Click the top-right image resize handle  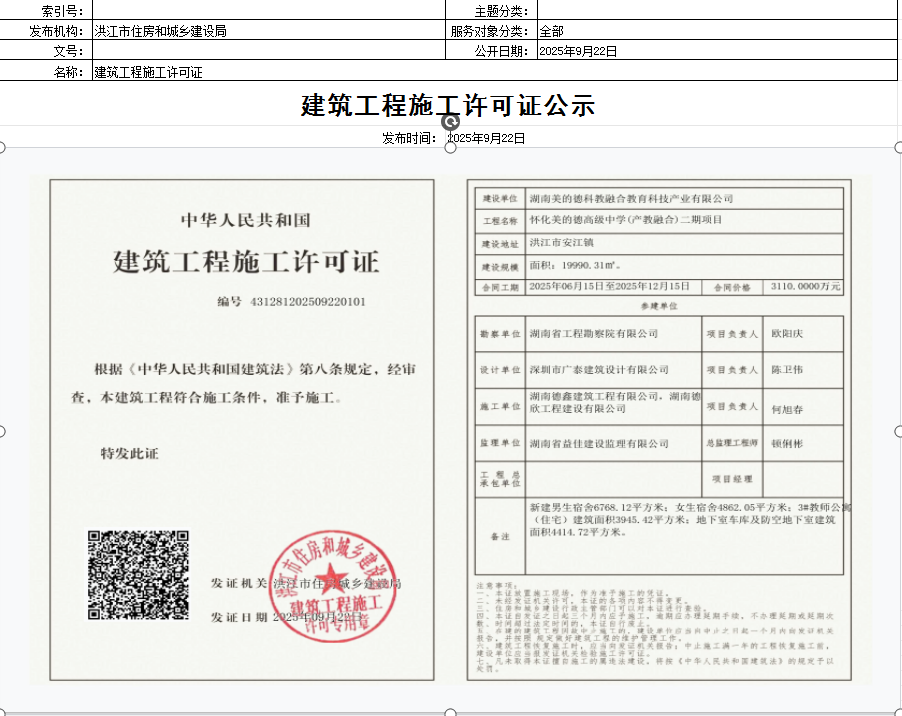(x=897, y=148)
